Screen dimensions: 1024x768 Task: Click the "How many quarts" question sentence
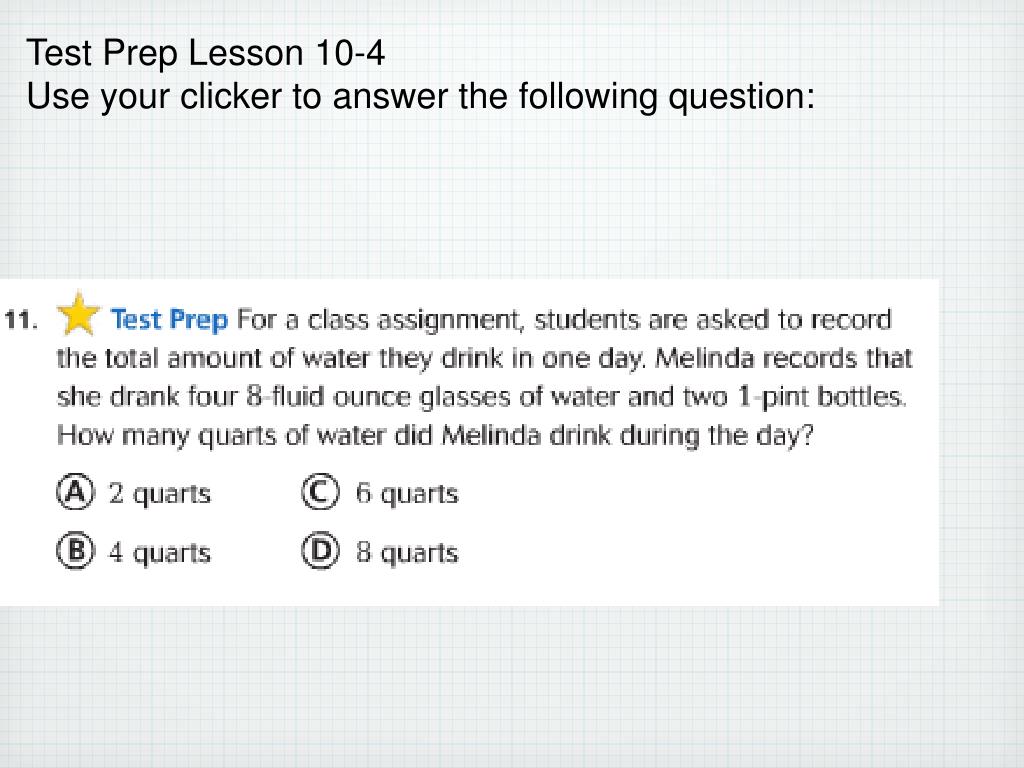435,435
